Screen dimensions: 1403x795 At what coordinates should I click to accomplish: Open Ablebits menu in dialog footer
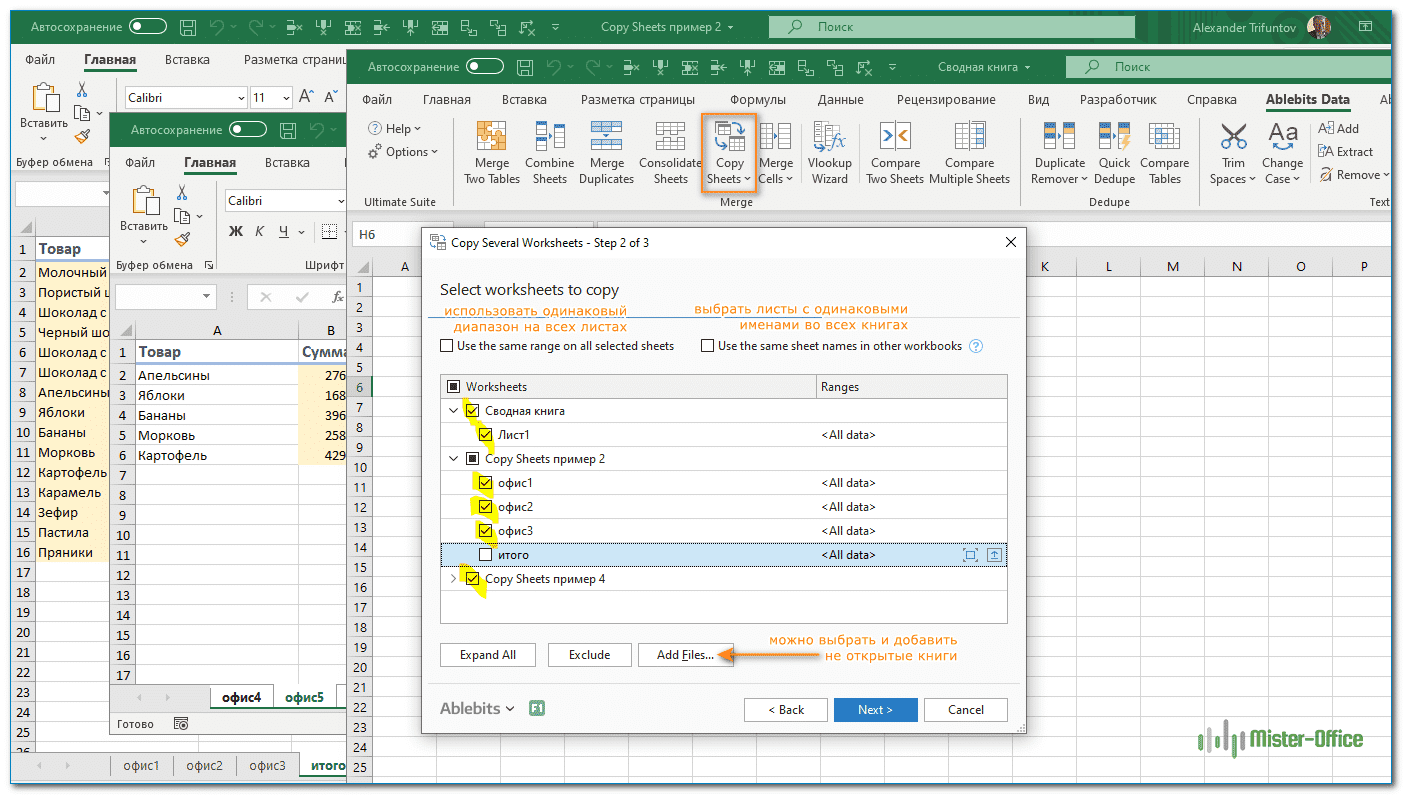pos(477,709)
